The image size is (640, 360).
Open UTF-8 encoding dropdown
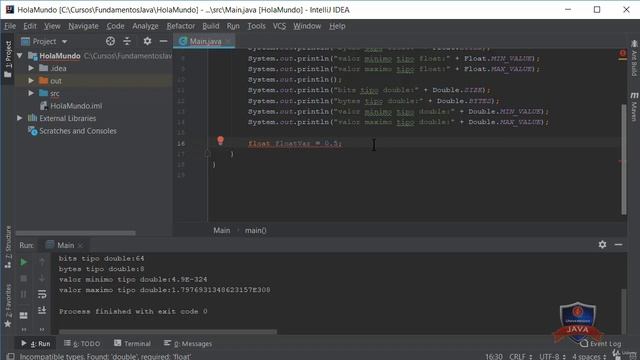coord(552,356)
